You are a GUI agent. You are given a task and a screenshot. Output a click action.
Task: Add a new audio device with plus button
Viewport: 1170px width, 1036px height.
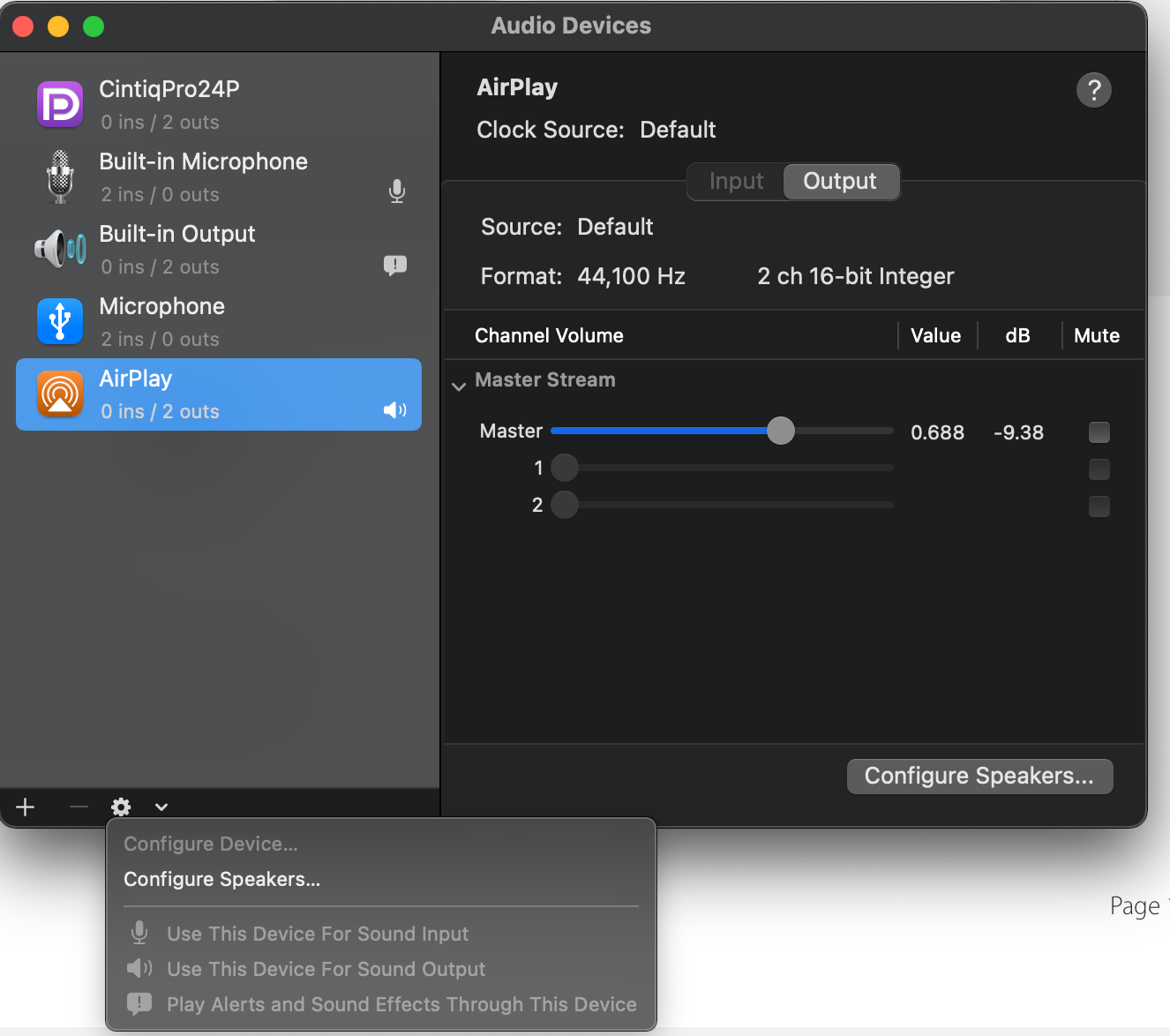26,807
